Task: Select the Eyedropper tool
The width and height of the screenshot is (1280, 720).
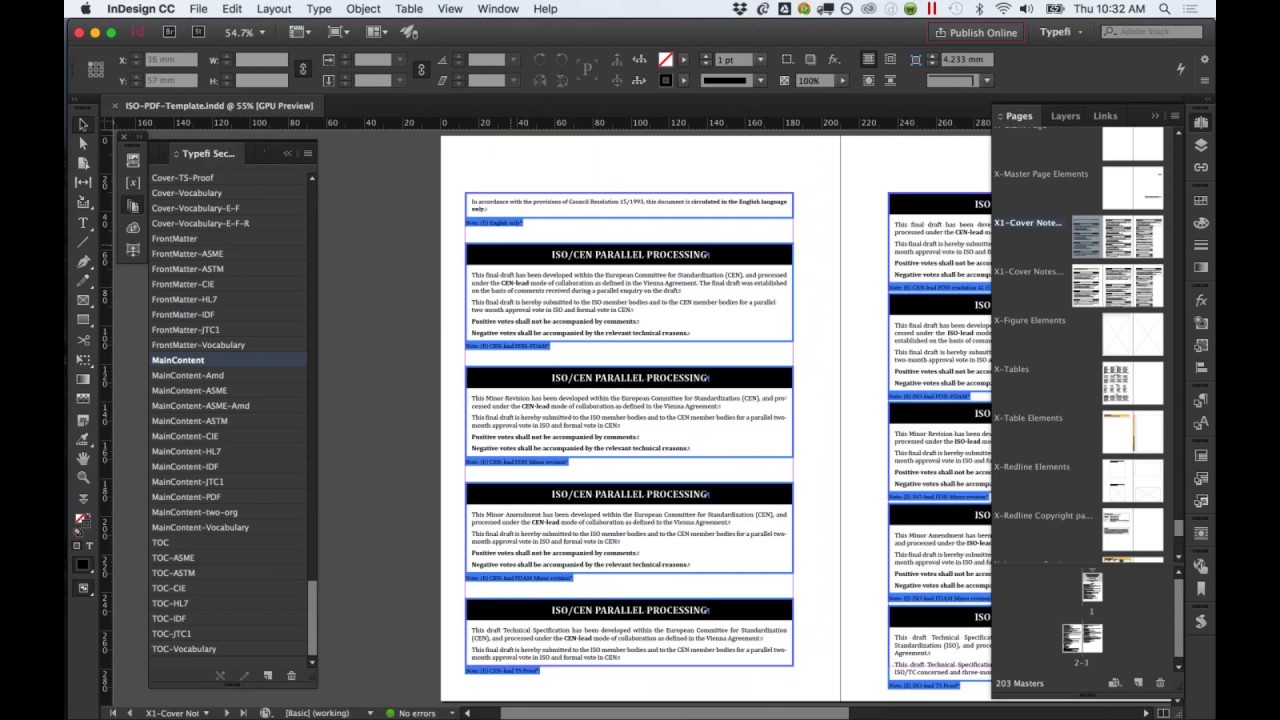Action: tap(83, 438)
